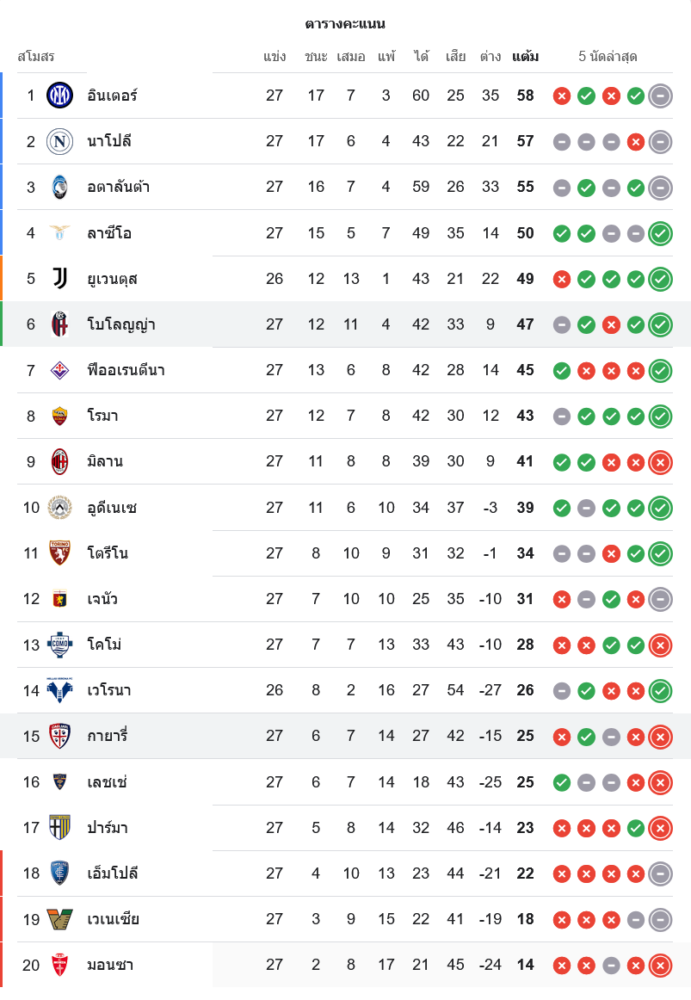Click the ตารางคะแนน table title

point(345,23)
